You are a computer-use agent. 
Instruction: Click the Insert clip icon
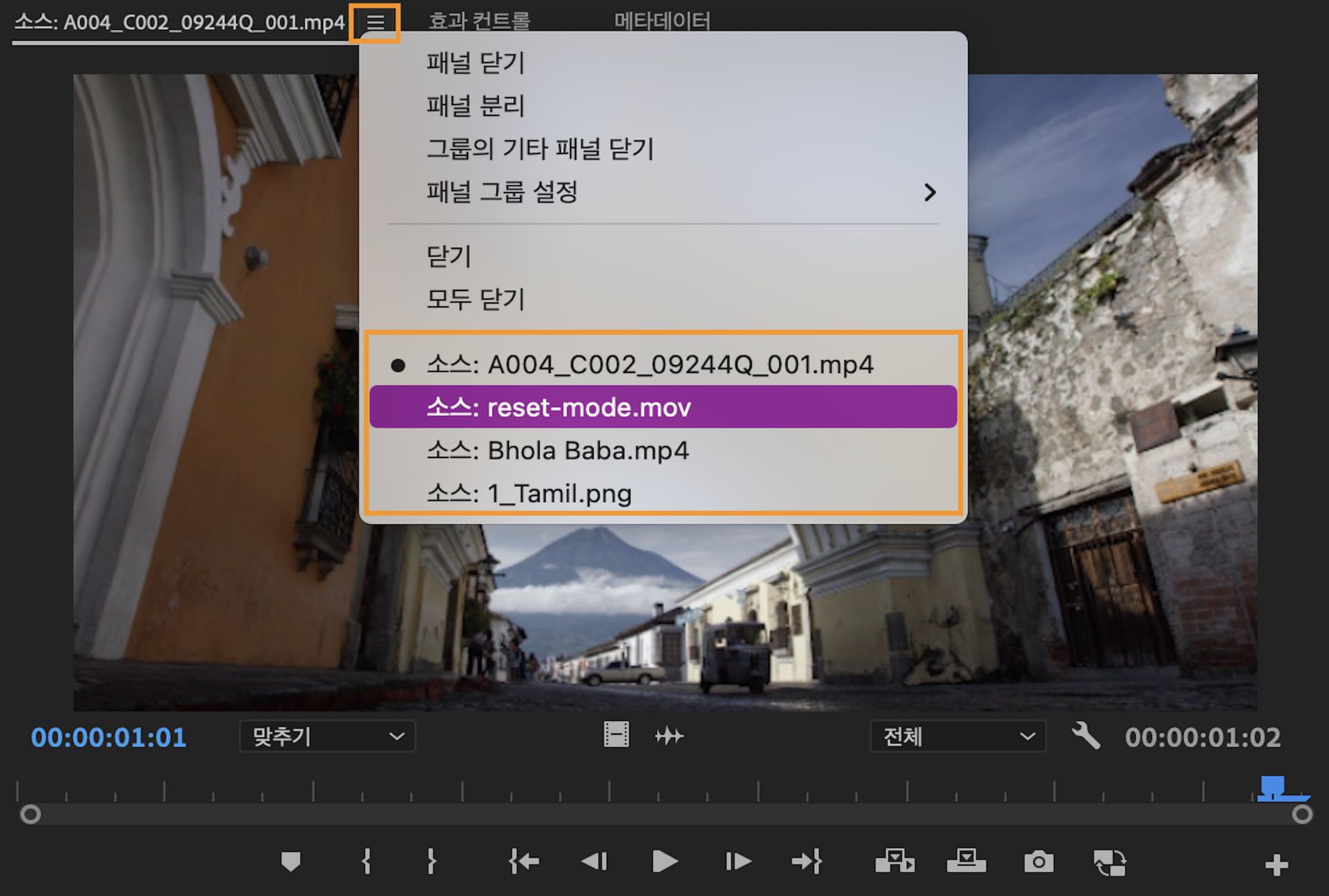pyautogui.click(x=894, y=862)
